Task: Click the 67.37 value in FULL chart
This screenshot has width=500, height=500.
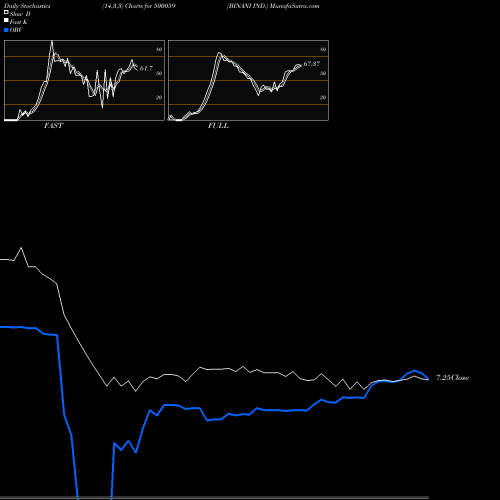Action: pyautogui.click(x=312, y=64)
